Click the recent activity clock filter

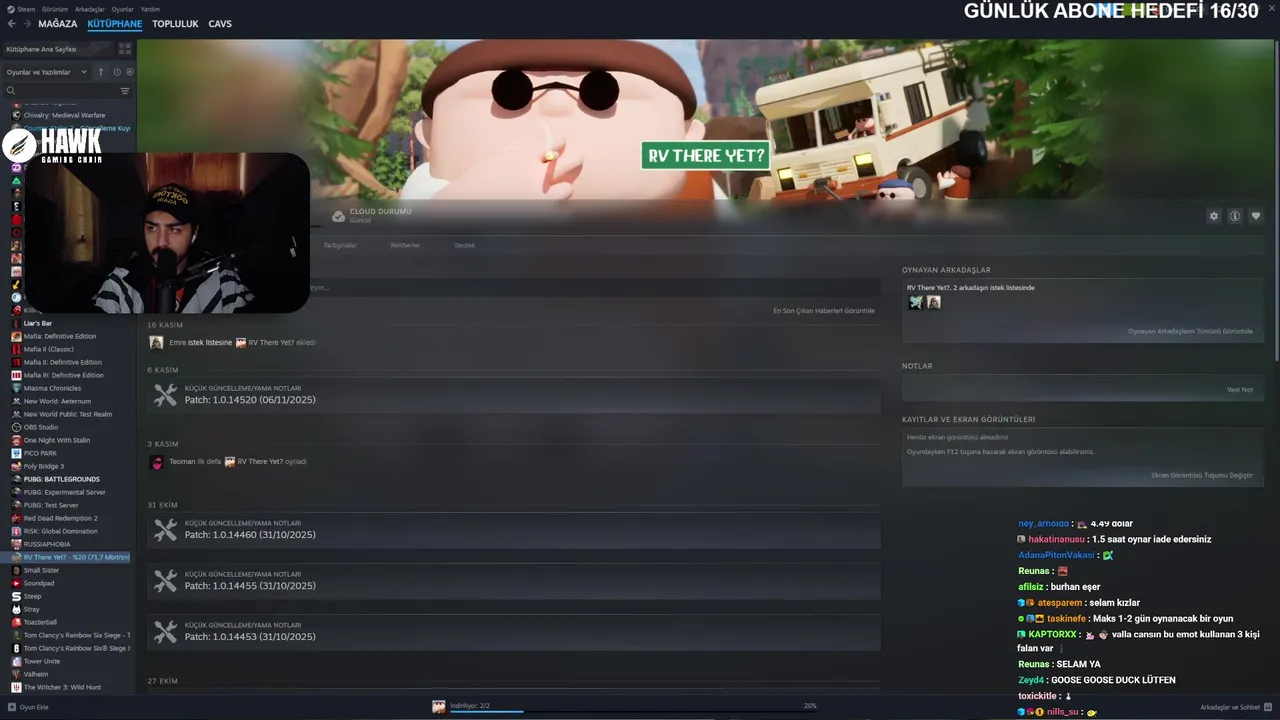[x=117, y=72]
